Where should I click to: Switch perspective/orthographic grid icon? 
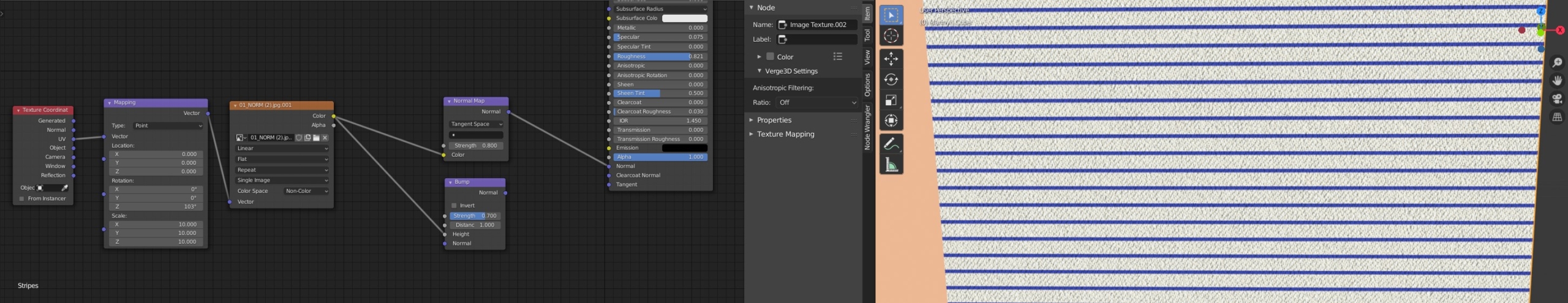pos(1557,118)
